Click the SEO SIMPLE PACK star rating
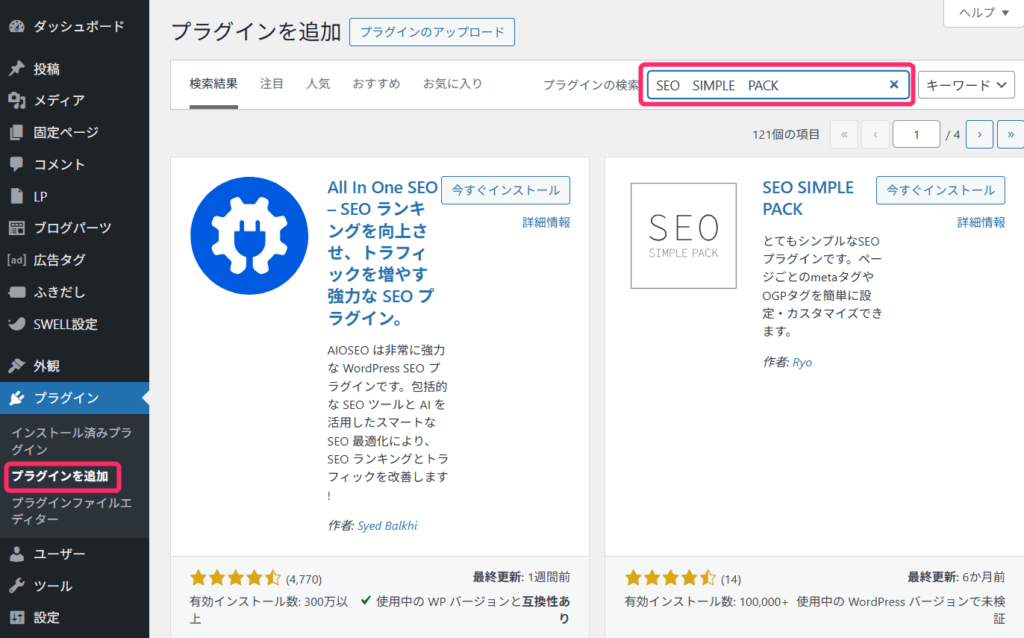The height and width of the screenshot is (638, 1024). pyautogui.click(x=670, y=578)
